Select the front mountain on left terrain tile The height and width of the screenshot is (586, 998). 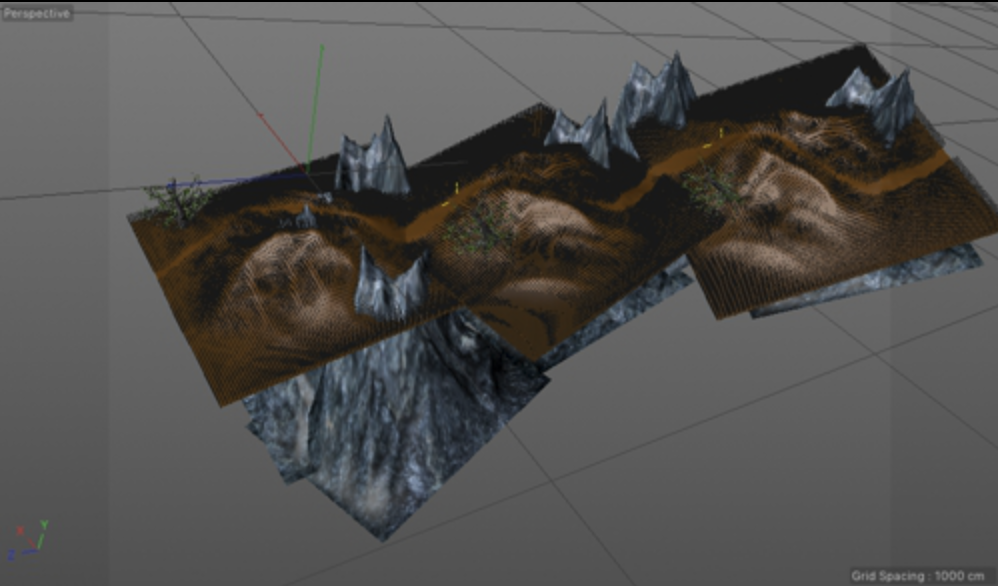[x=390, y=283]
